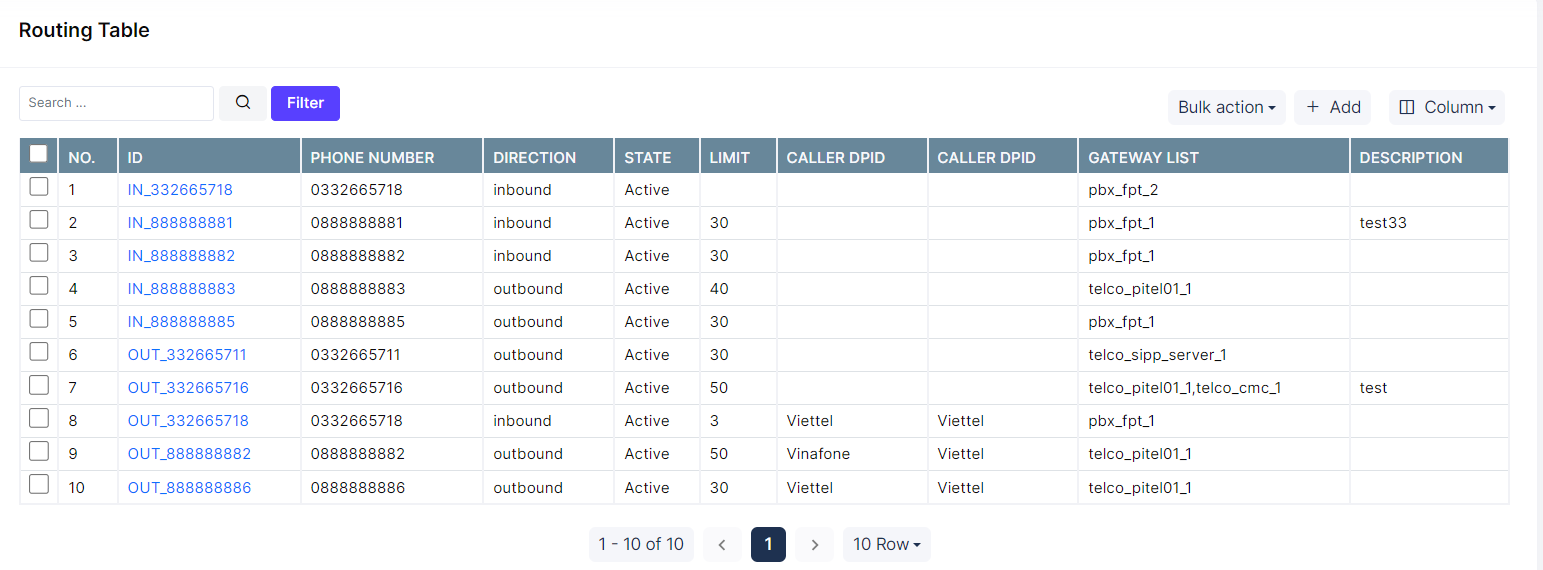Tick the checkbox for OUT_888888882

[39, 451]
